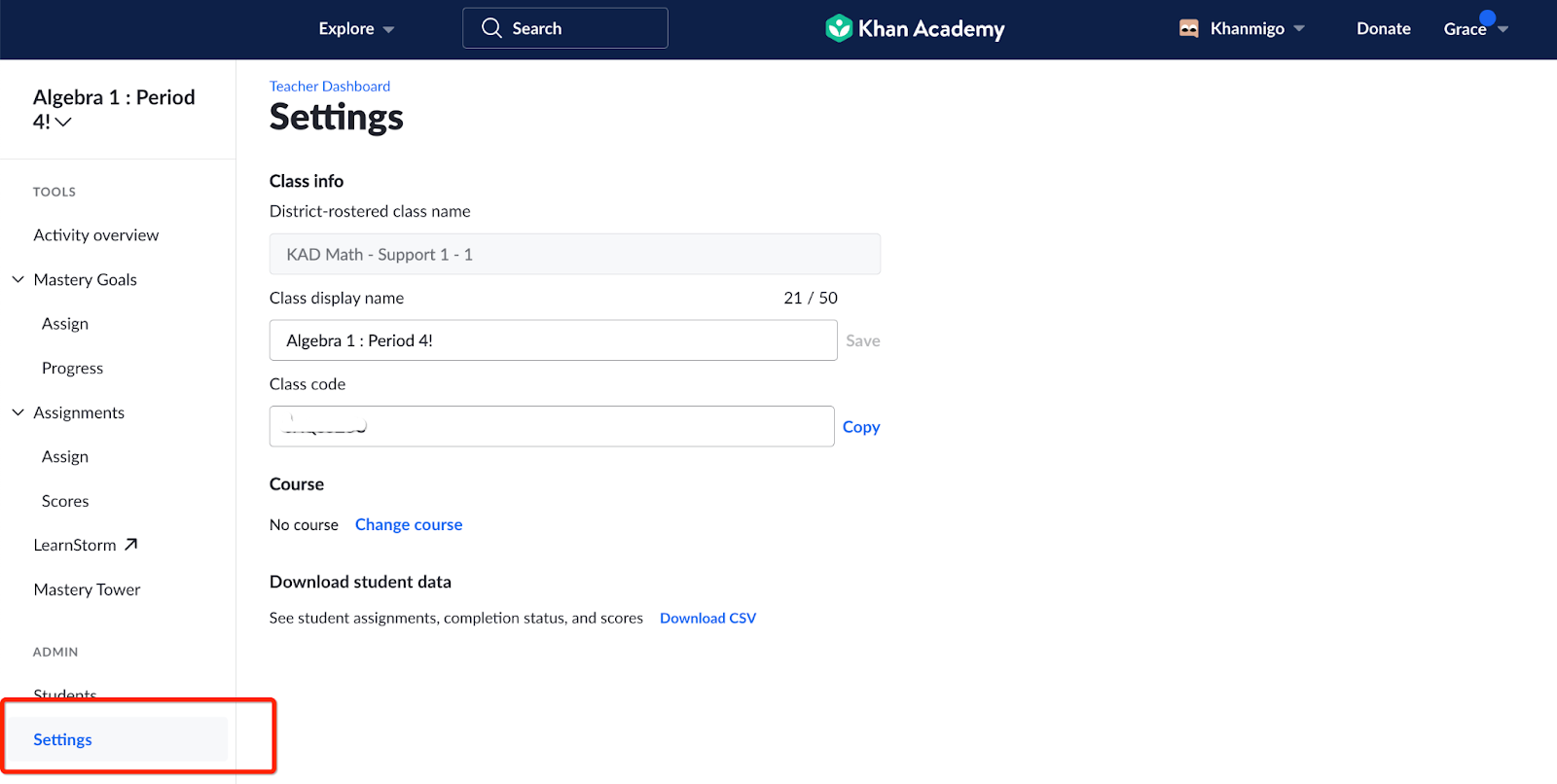Click Save next to class display name
Screen dimensions: 1557x784
tap(863, 340)
